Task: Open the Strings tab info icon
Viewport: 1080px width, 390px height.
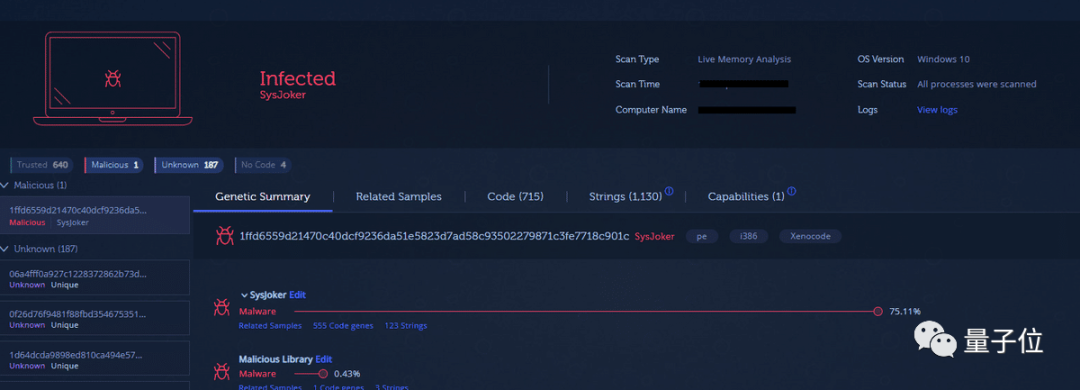Action: (669, 192)
